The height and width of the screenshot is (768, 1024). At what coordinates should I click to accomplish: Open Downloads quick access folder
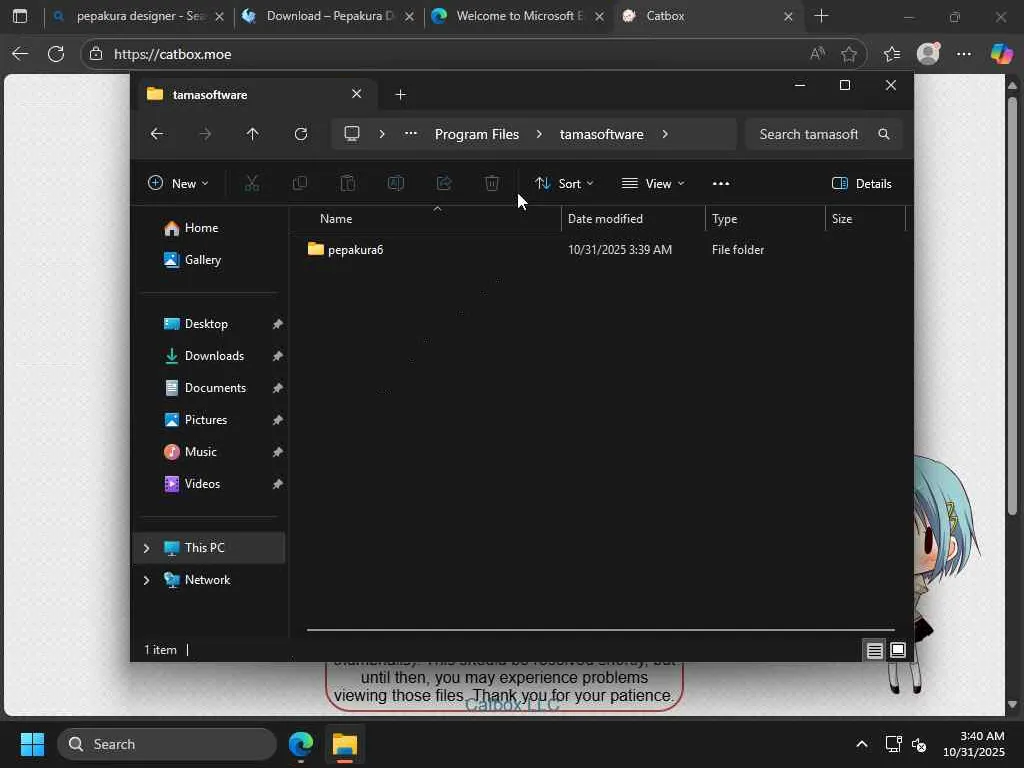214,356
